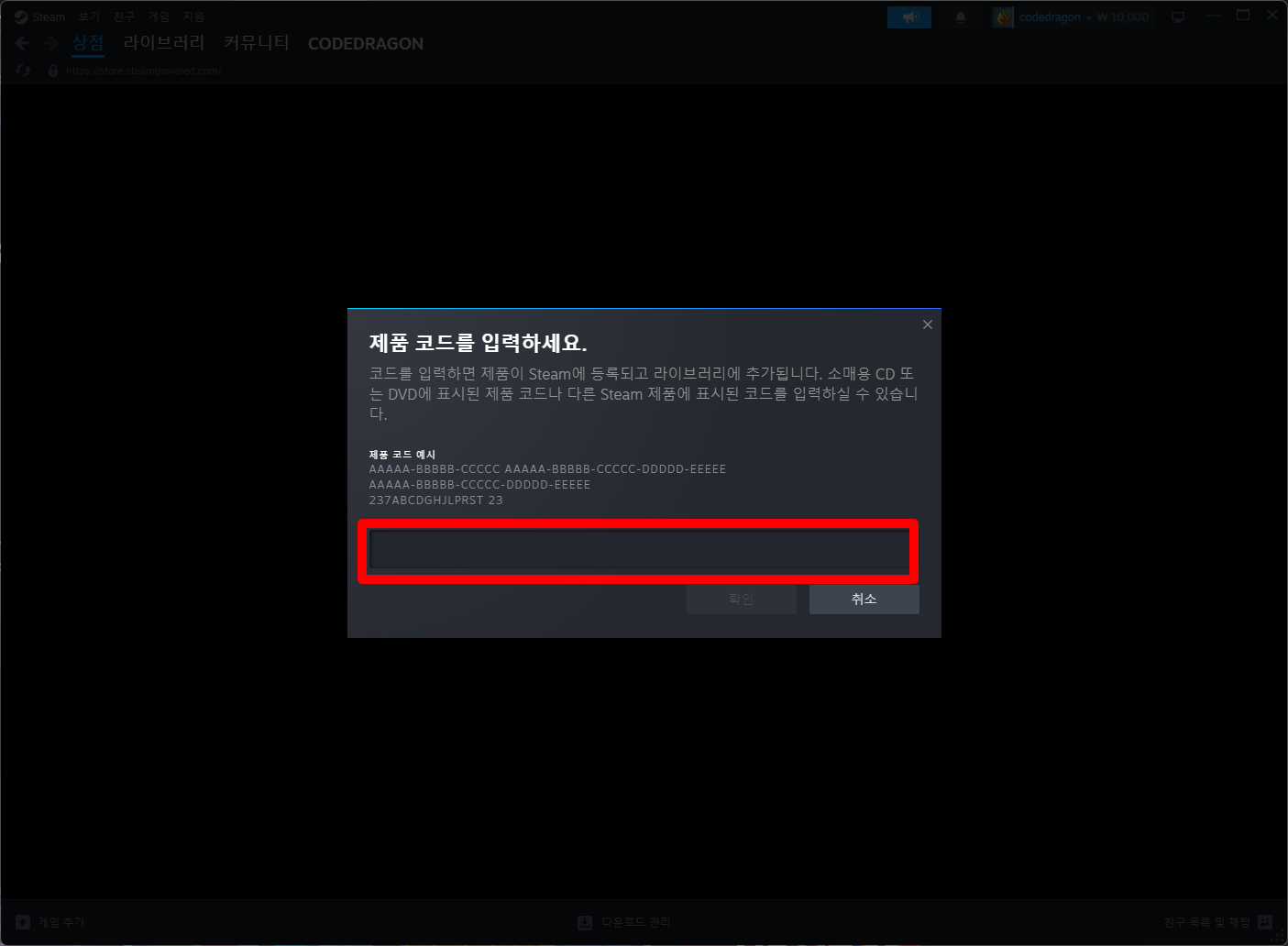1288x946 pixels.
Task: Open the 보기 menu
Action: [89, 16]
